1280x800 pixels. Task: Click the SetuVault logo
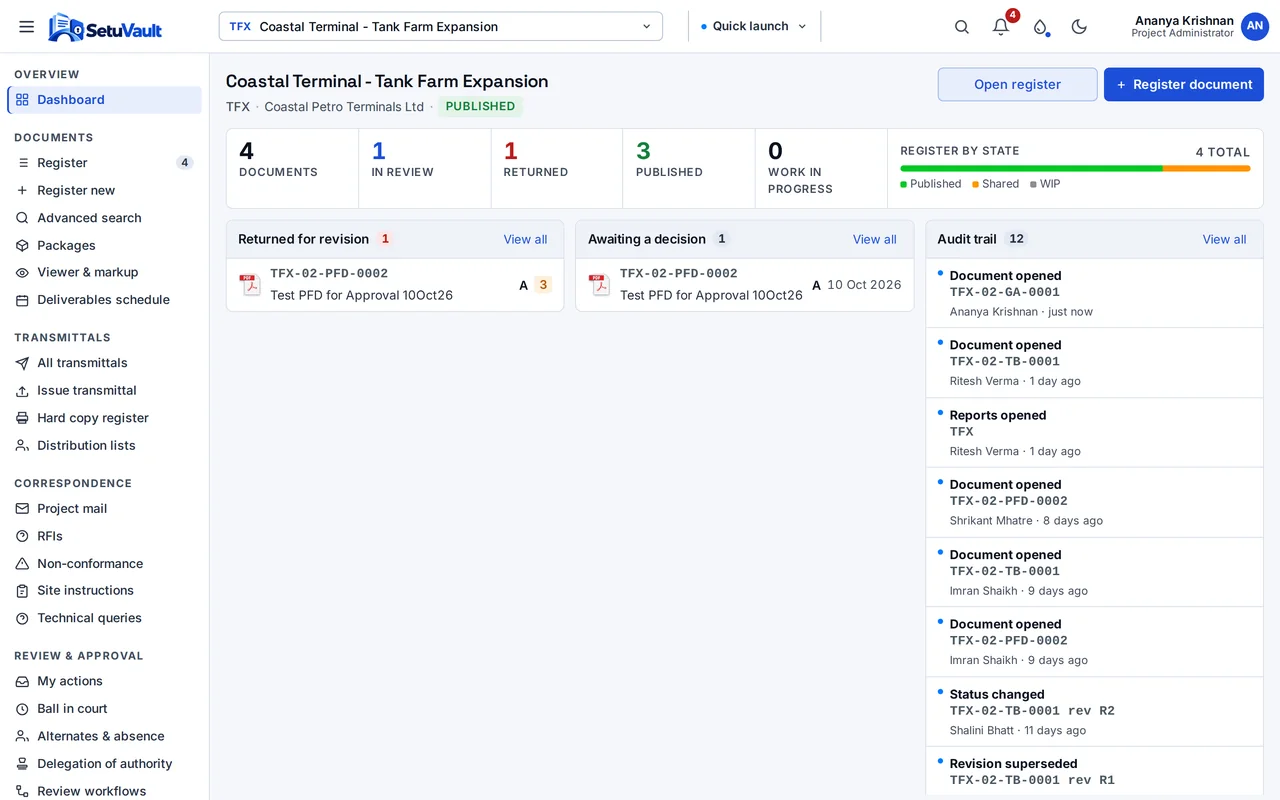click(105, 27)
